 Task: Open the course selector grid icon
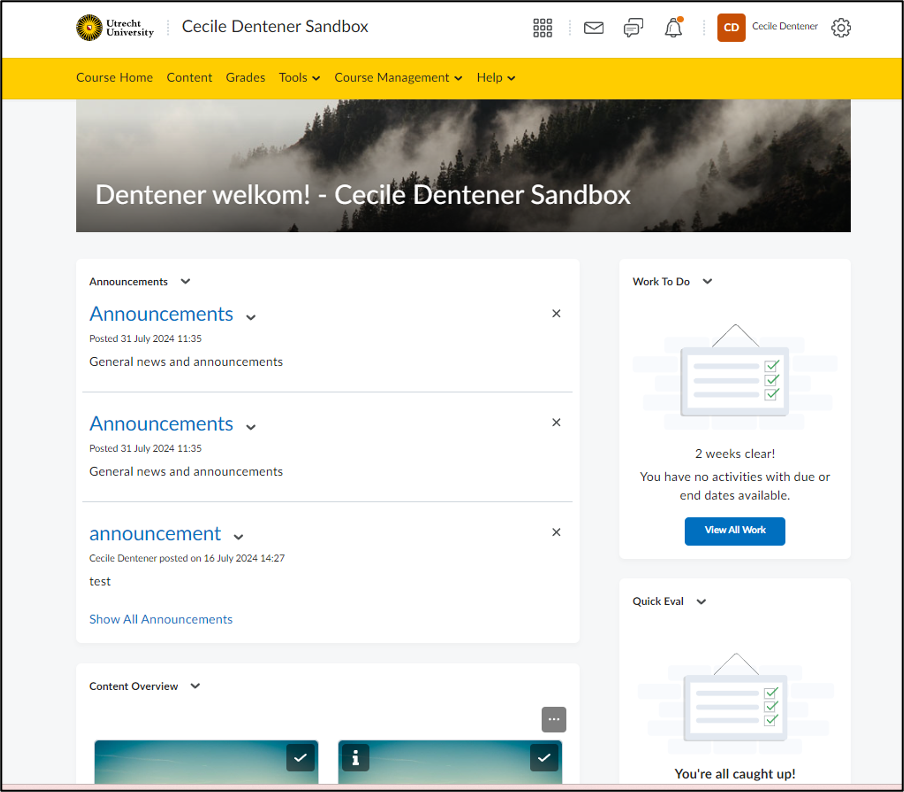pos(542,27)
